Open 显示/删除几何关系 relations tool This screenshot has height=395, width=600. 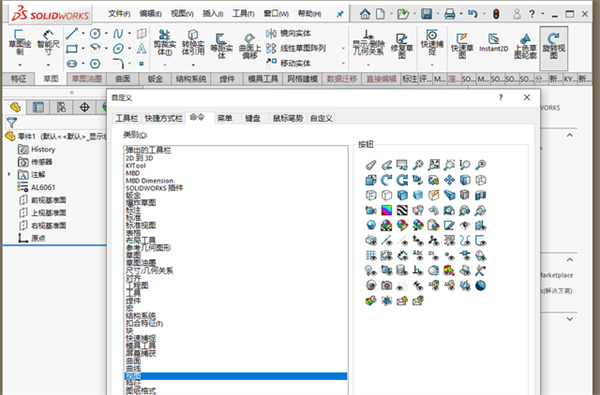point(368,43)
